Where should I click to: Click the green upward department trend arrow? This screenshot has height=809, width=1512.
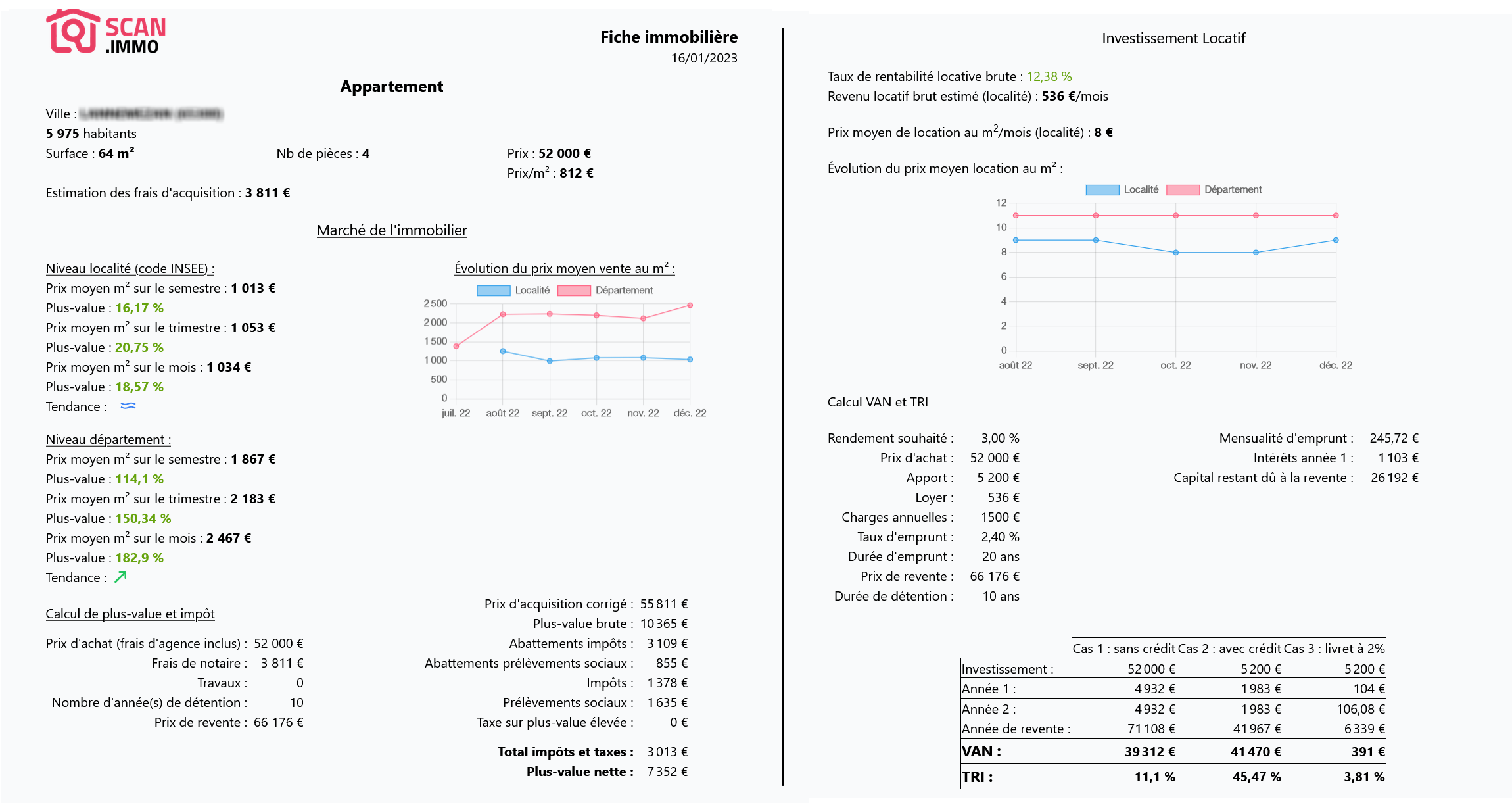121,577
